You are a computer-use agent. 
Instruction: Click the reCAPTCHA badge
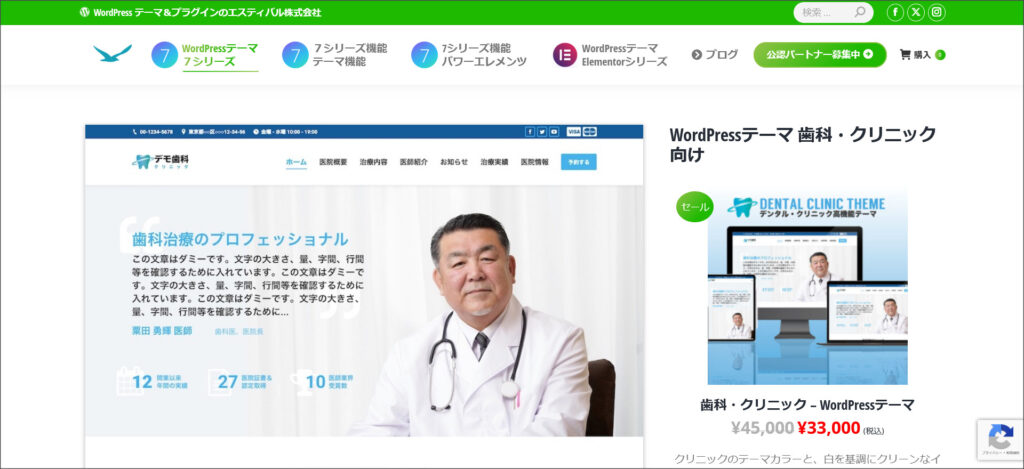coord(999,439)
